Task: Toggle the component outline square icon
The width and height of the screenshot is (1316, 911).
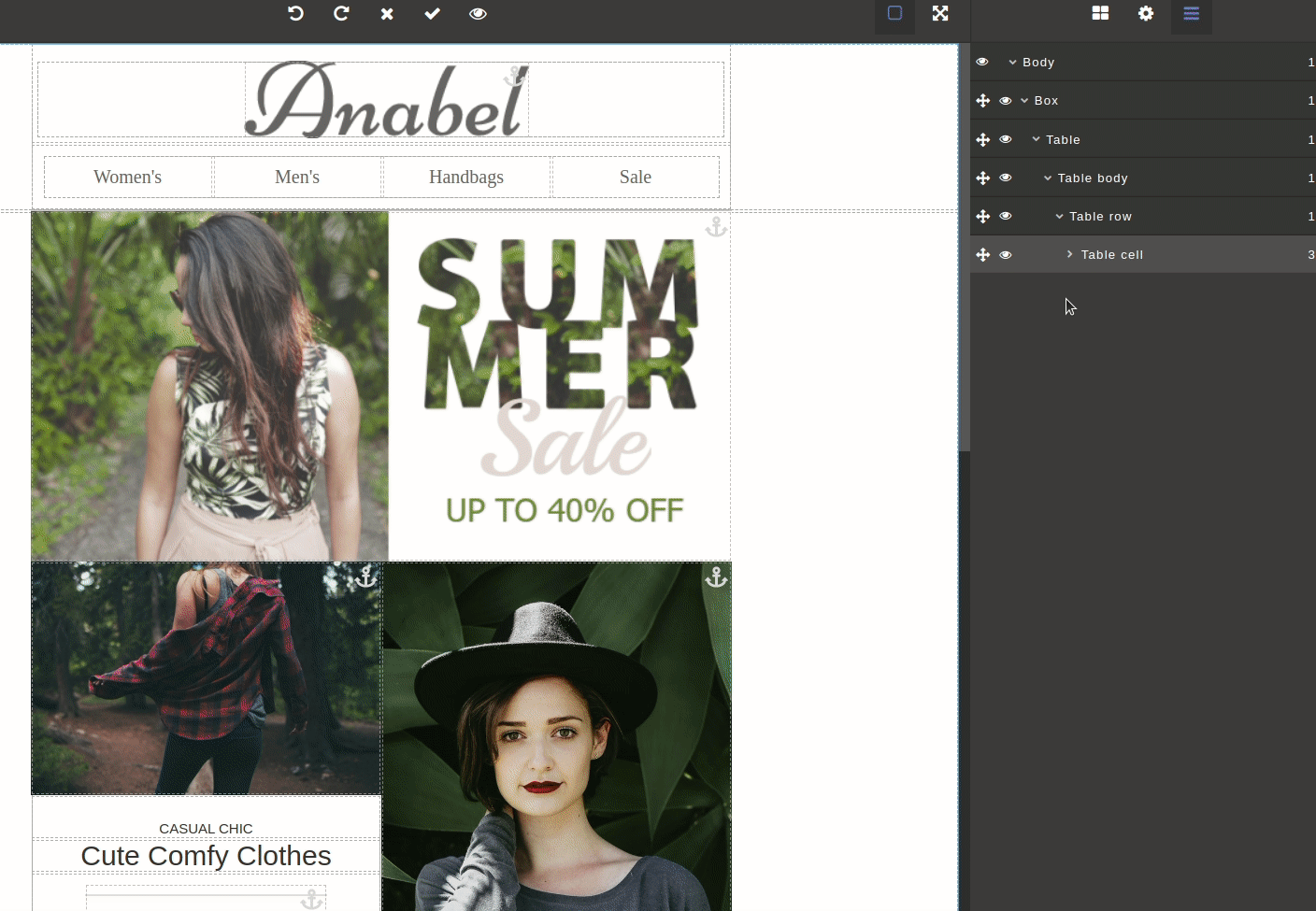Action: [894, 13]
